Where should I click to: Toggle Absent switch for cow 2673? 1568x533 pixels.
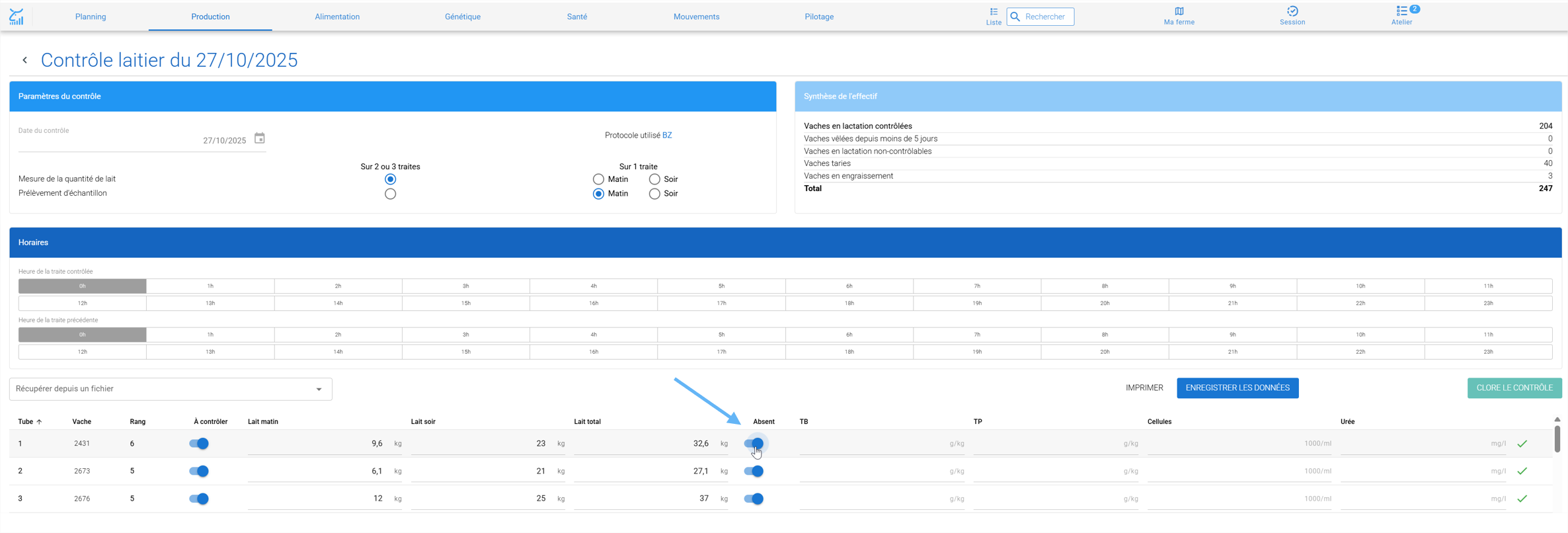pos(754,471)
